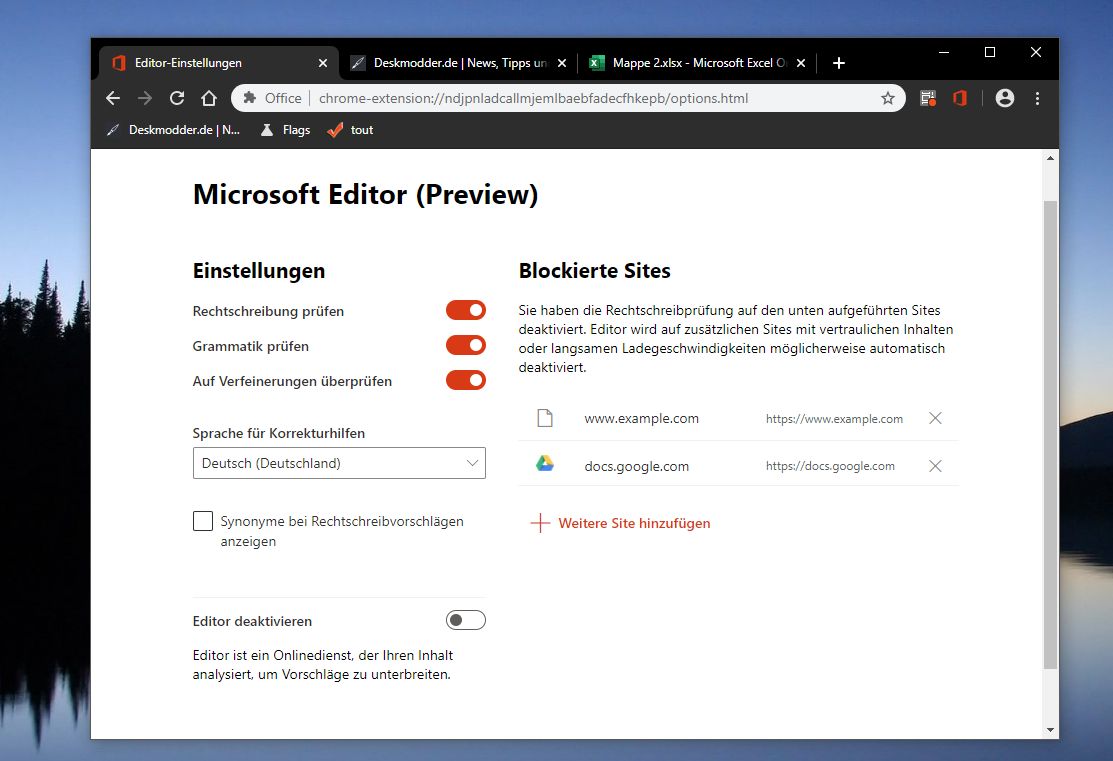Select the www.example.com site name
1113x761 pixels.
coord(641,419)
